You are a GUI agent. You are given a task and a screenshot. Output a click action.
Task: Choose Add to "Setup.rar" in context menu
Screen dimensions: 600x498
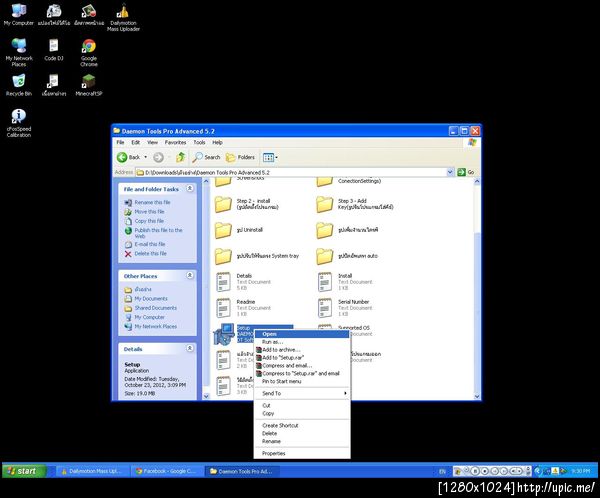302,358
